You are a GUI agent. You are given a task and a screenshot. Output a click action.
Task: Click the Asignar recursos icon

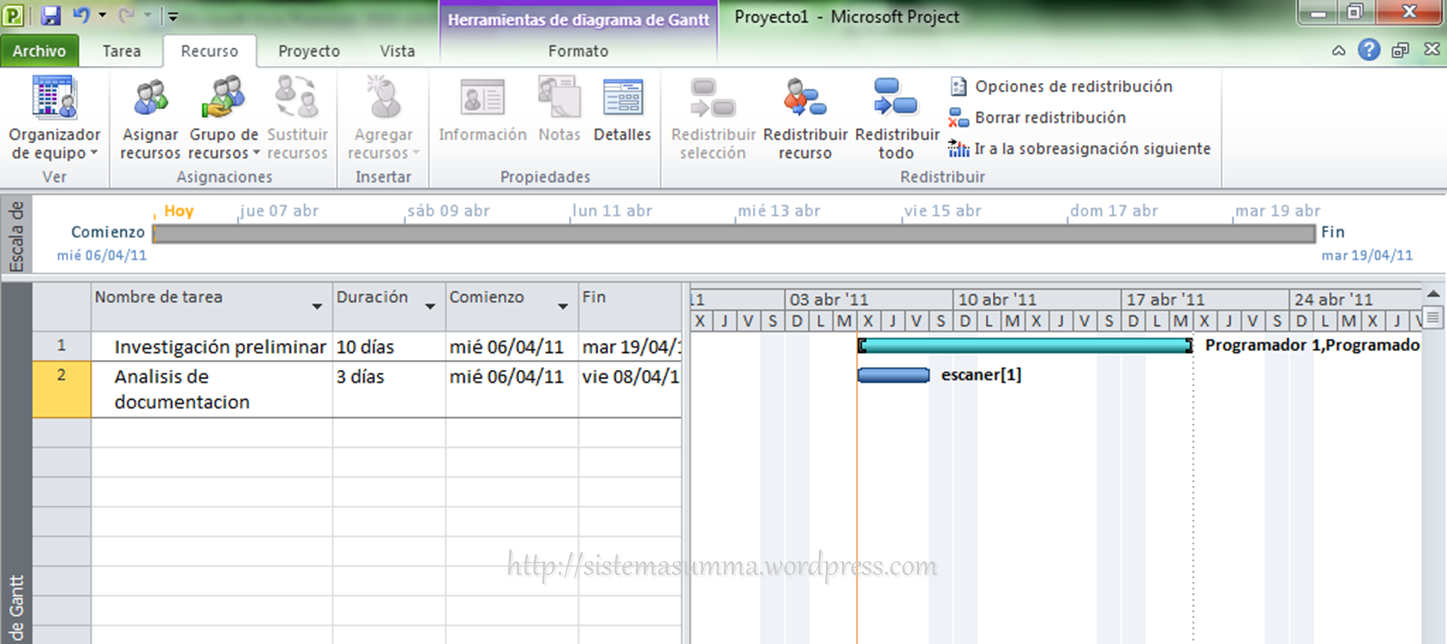[150, 100]
